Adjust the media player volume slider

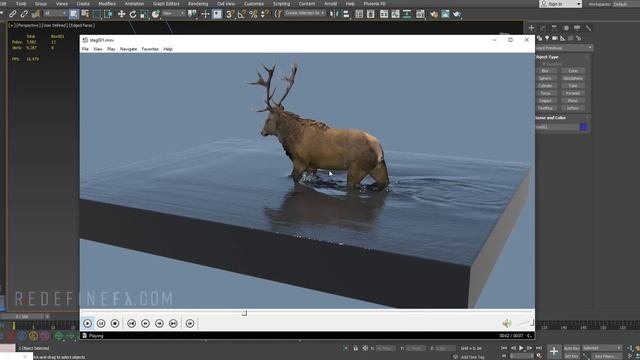click(x=524, y=323)
